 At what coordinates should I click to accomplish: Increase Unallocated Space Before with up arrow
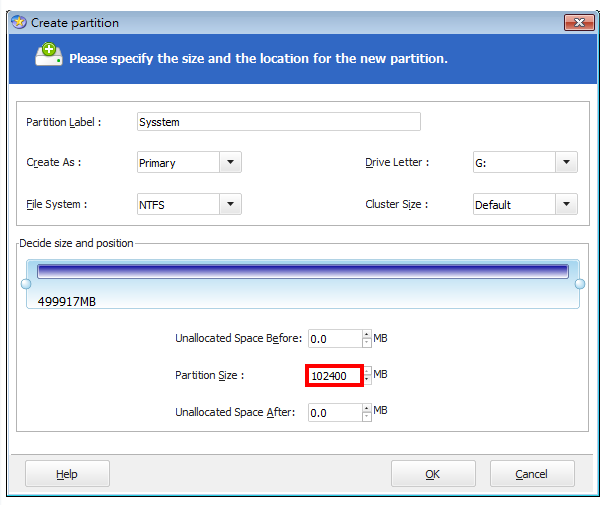(367, 334)
